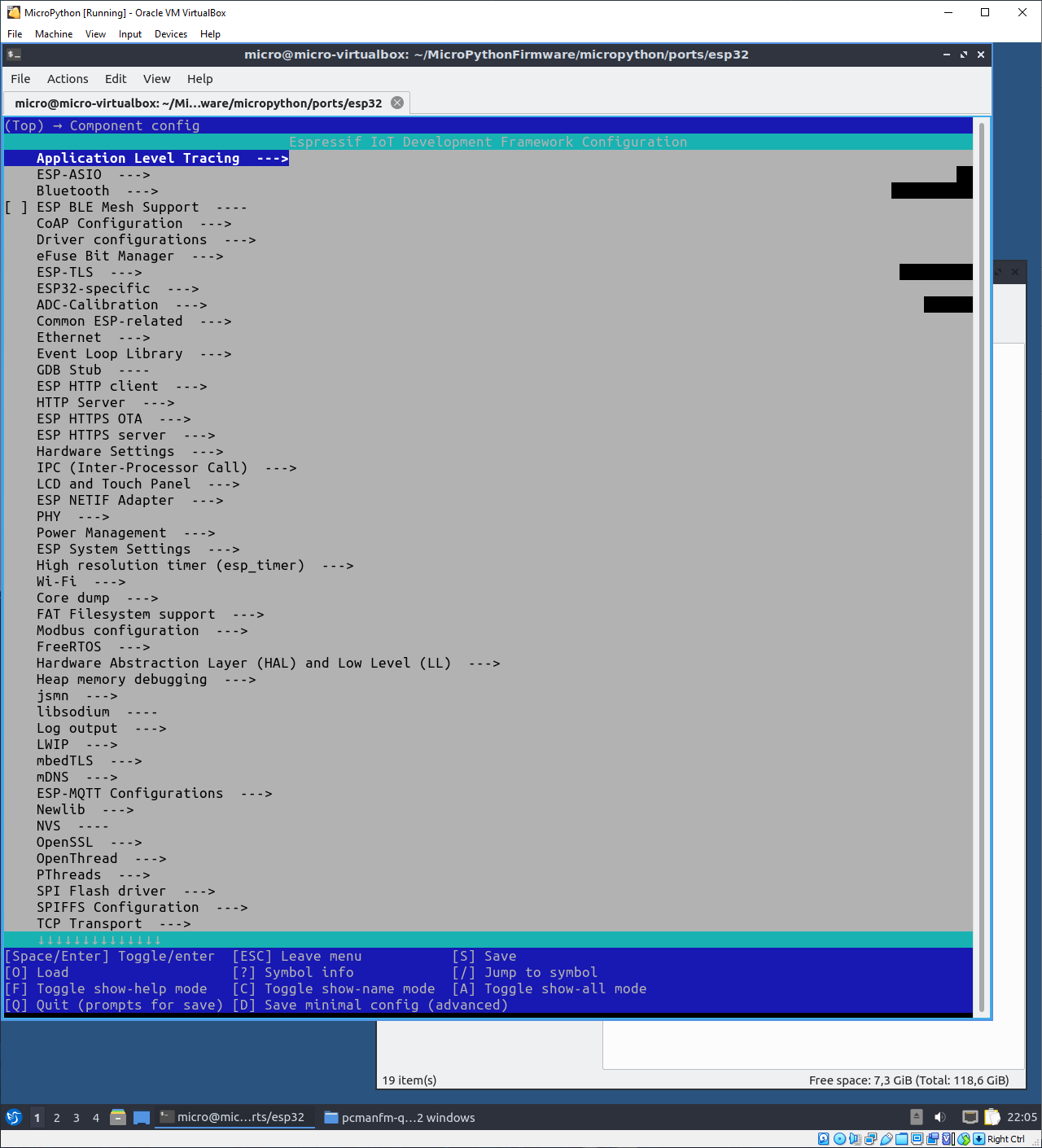Click '19 item(s)' in file manager status bar

tap(409, 1080)
